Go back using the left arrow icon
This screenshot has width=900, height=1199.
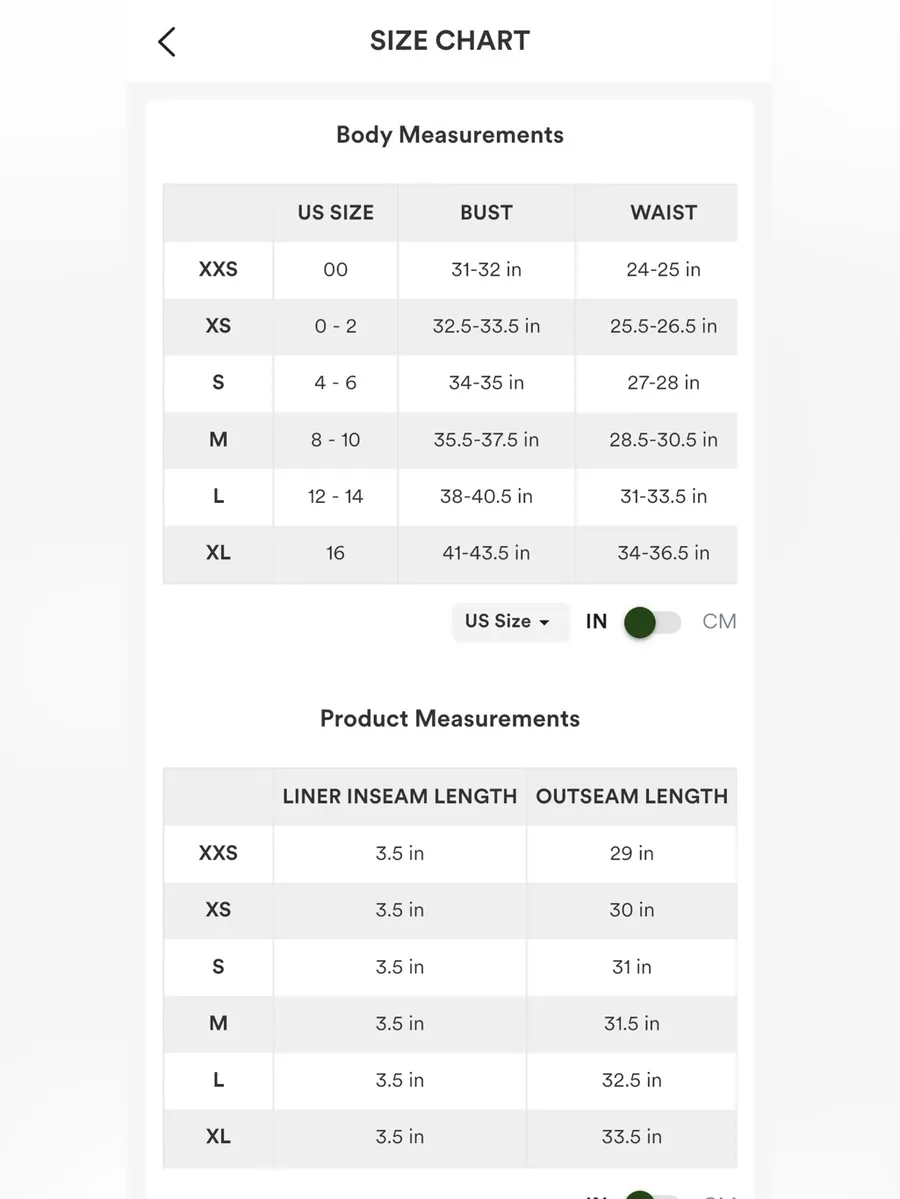pyautogui.click(x=167, y=42)
